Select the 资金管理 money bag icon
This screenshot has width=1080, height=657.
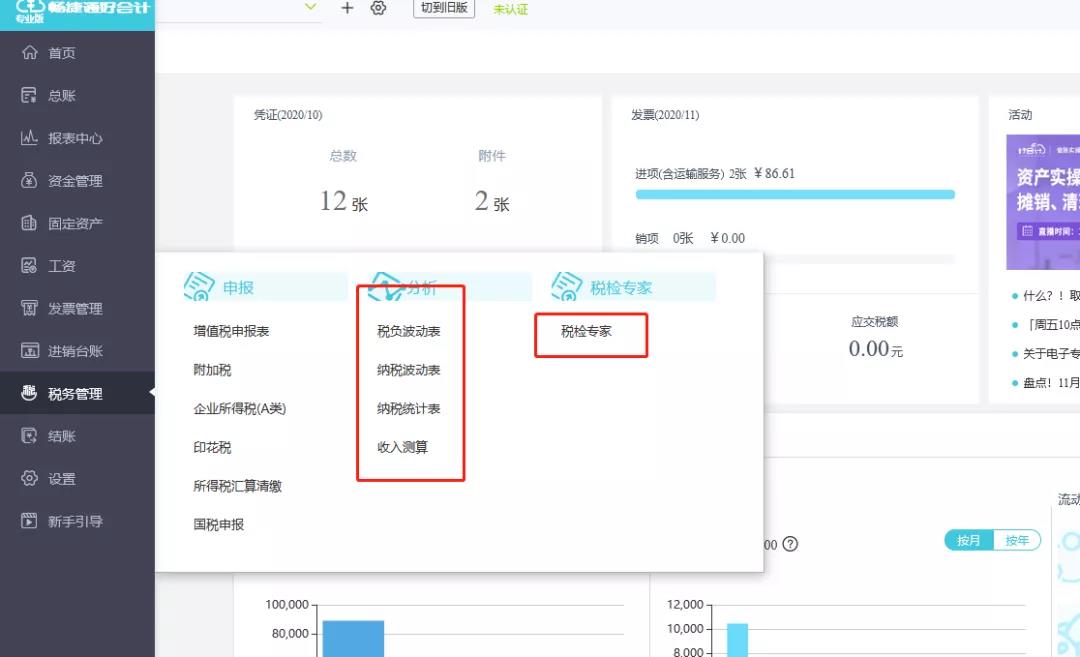pyautogui.click(x=29, y=180)
